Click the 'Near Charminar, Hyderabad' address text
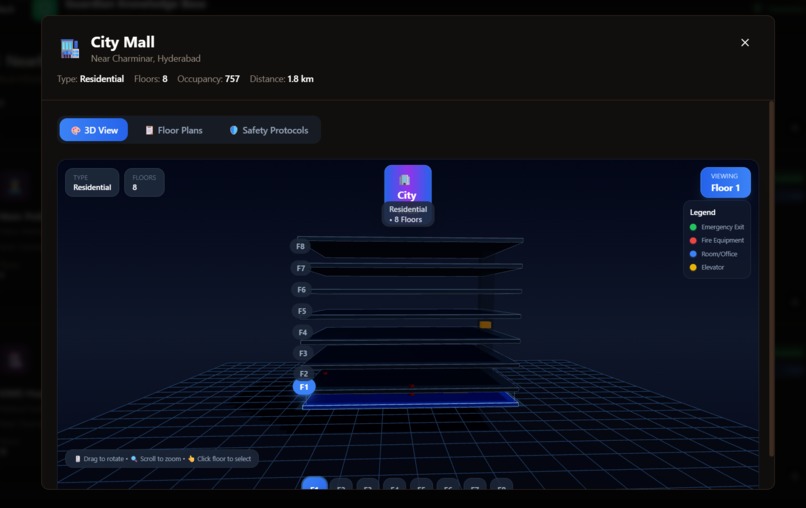The image size is (806, 508). pos(145,59)
